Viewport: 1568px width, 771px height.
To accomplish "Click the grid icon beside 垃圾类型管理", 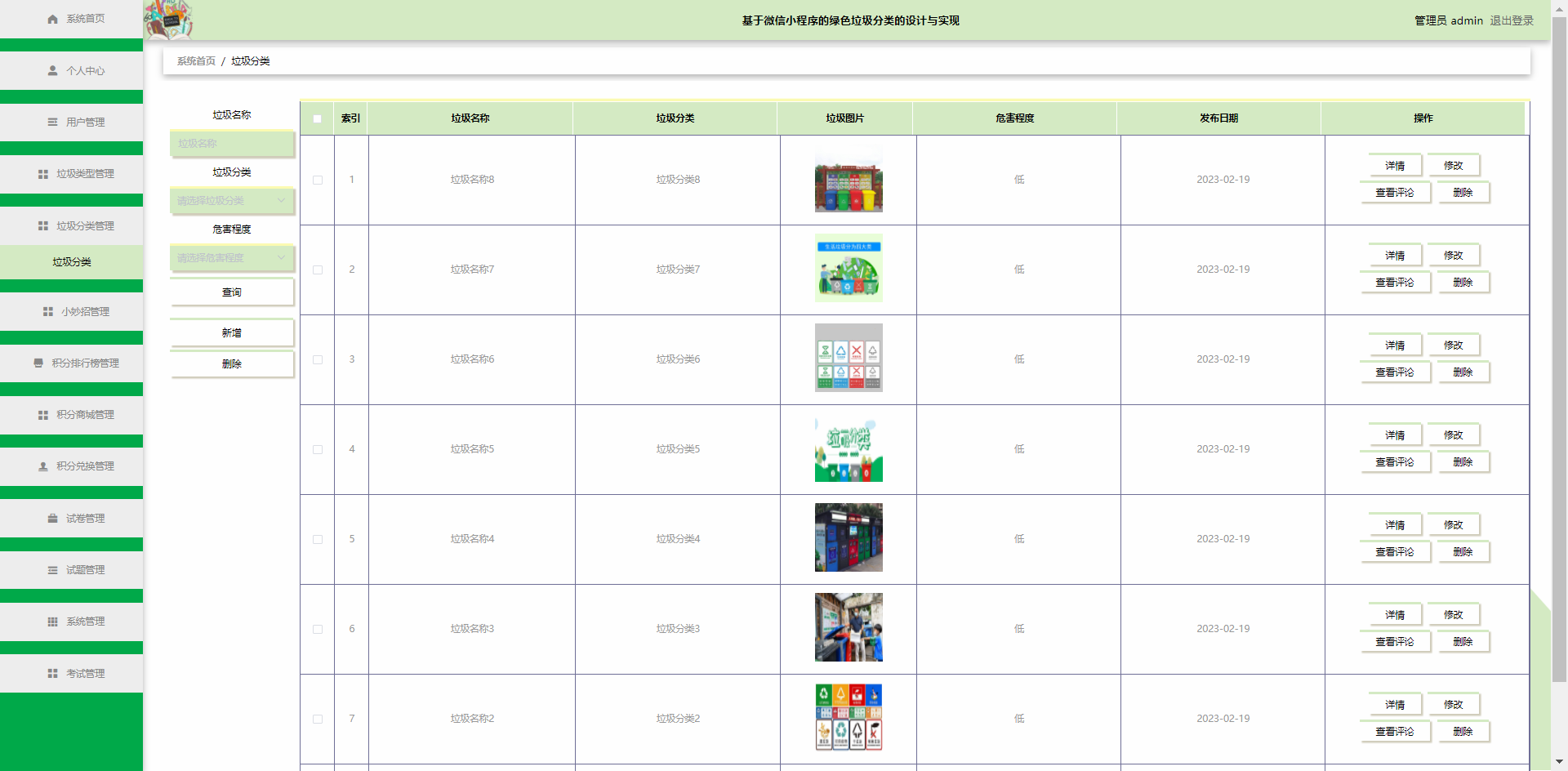I will point(43,174).
